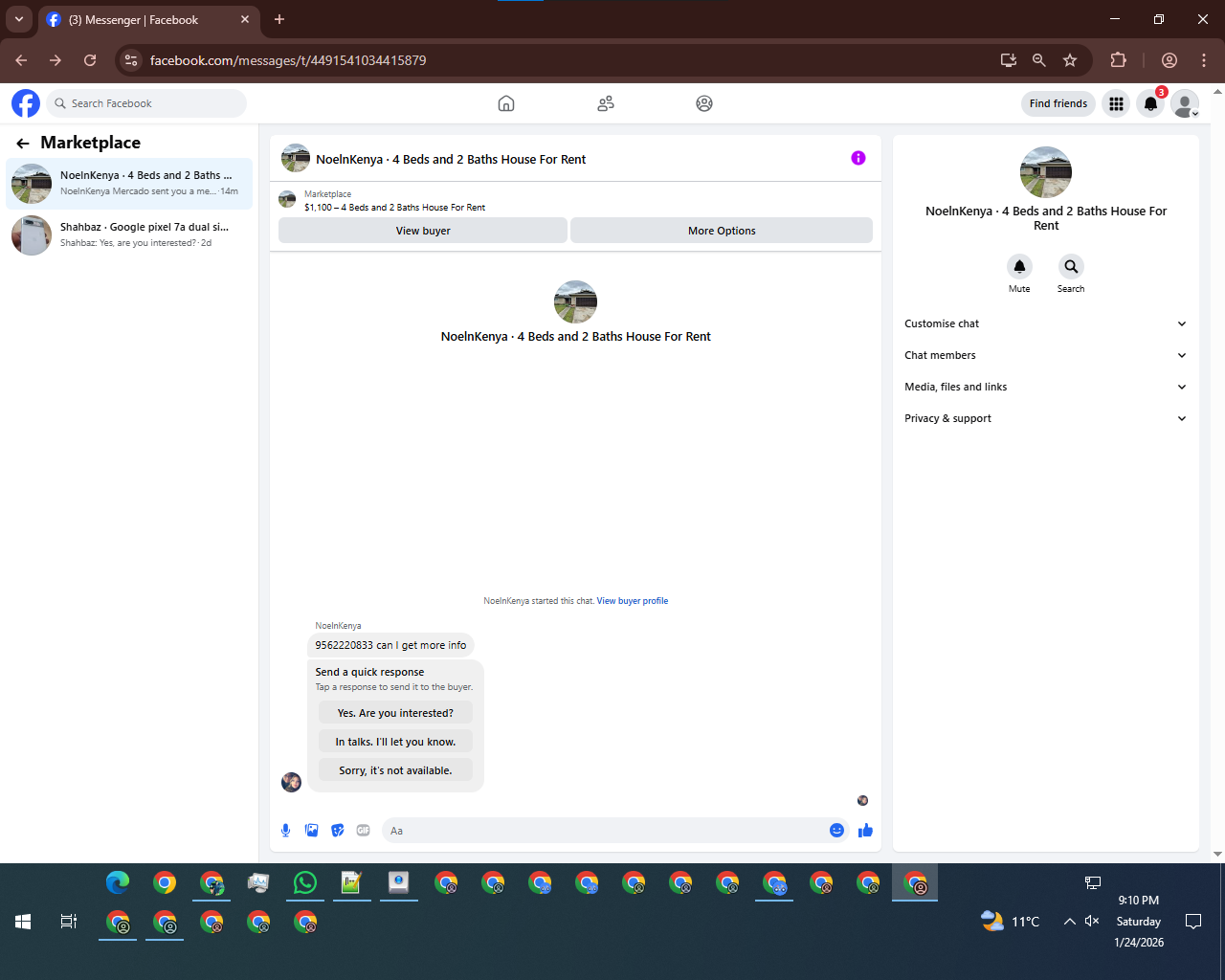Send 'Sorry, it's not available.' response
Viewport: 1225px width, 980px height.
[395, 770]
